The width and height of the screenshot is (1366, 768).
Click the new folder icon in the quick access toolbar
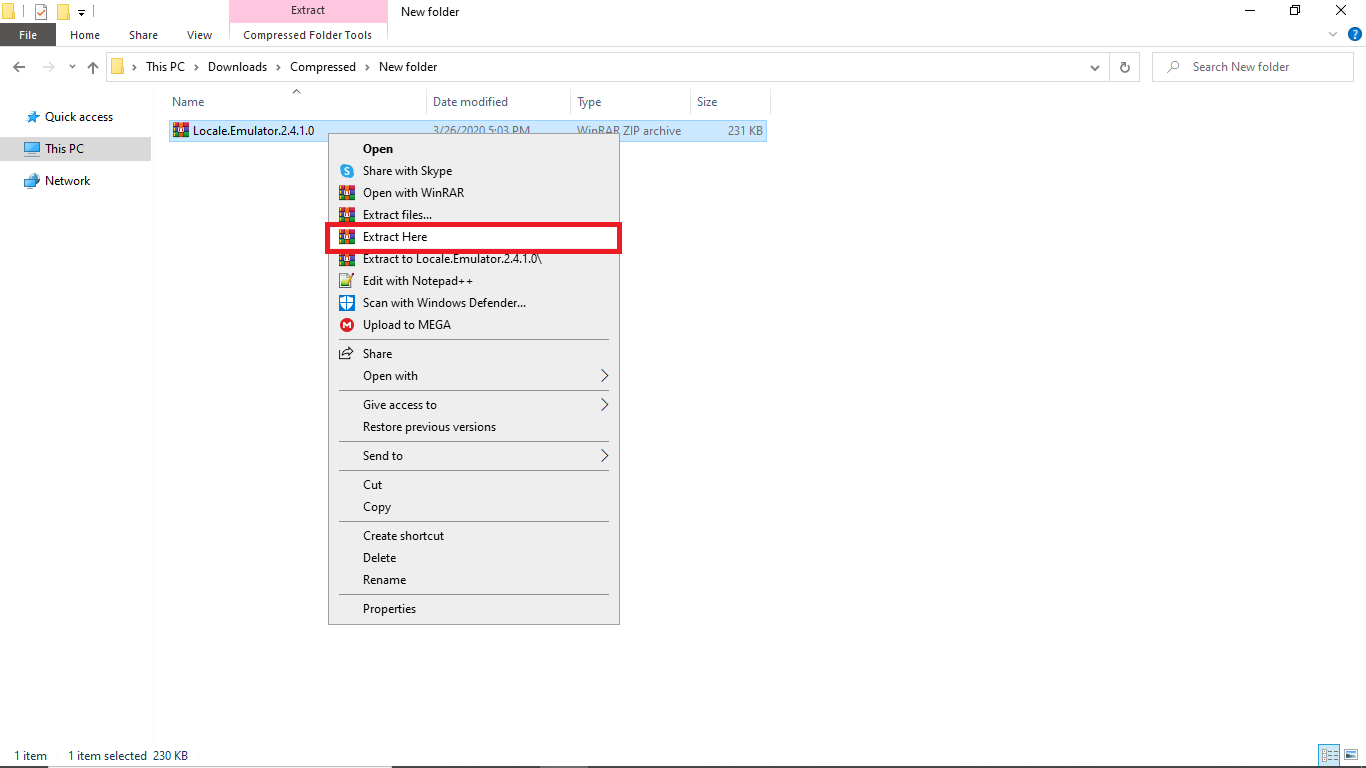point(63,12)
